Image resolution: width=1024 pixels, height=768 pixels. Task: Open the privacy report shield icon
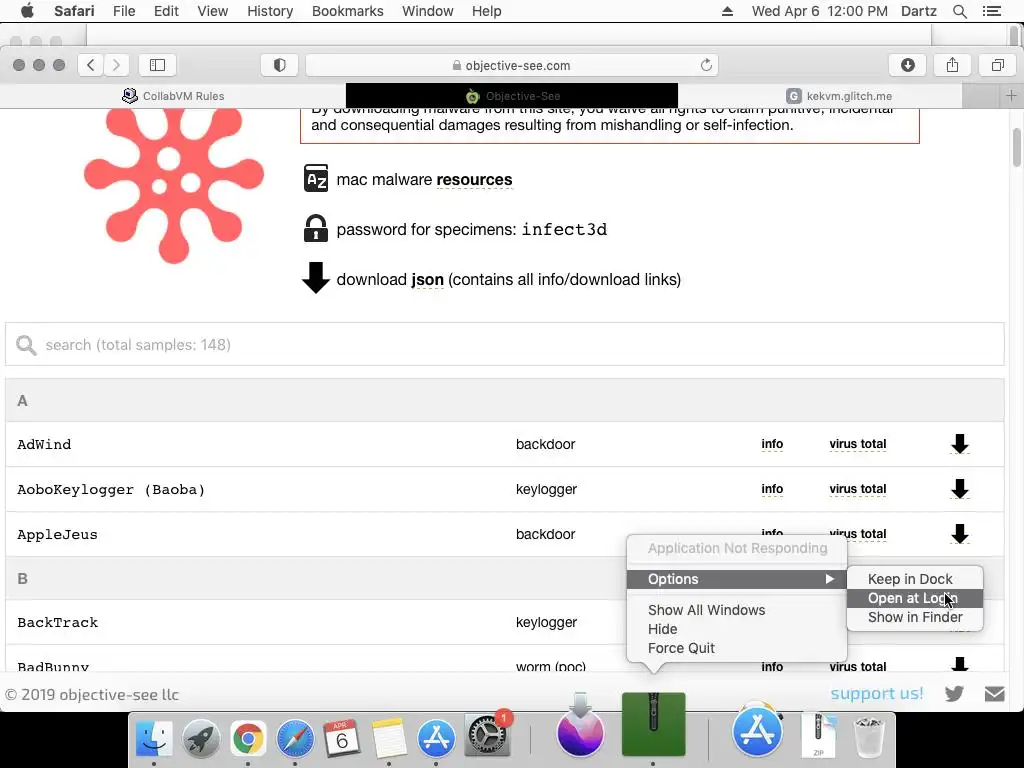280,65
